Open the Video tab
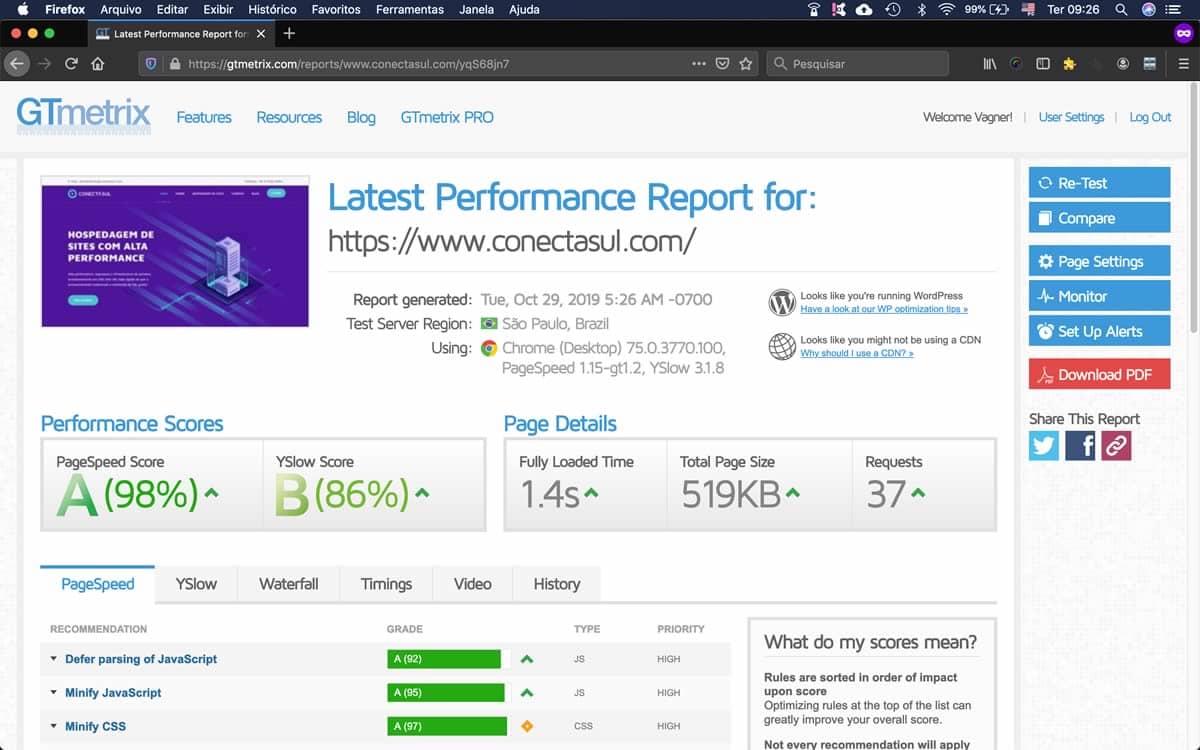The height and width of the screenshot is (750, 1200). 472,584
